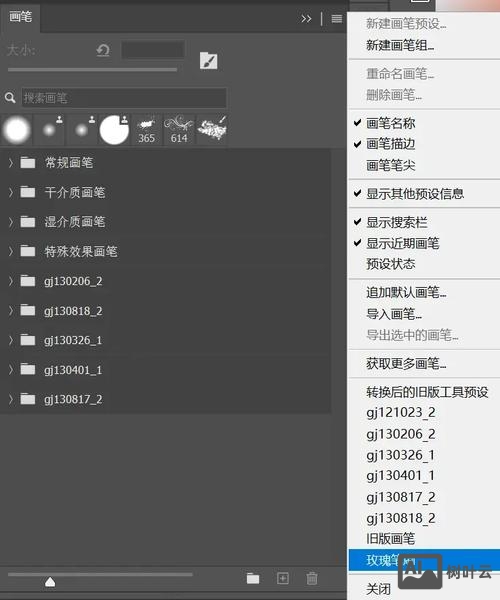Expand the gj130818_2 brush group
This screenshot has height=600, width=500.
click(x=11, y=311)
